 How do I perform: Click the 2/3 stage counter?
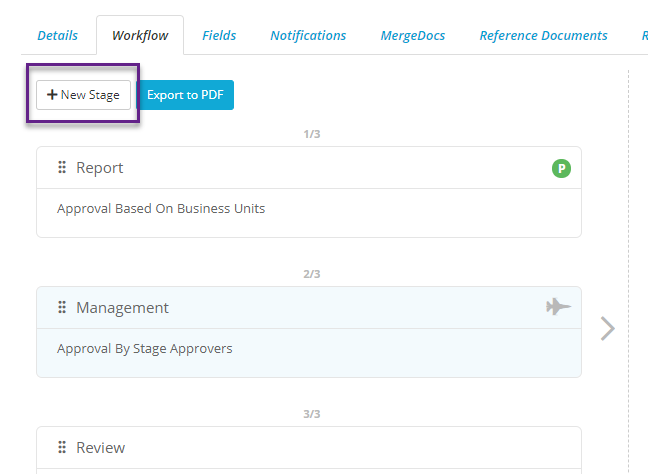coord(312,274)
